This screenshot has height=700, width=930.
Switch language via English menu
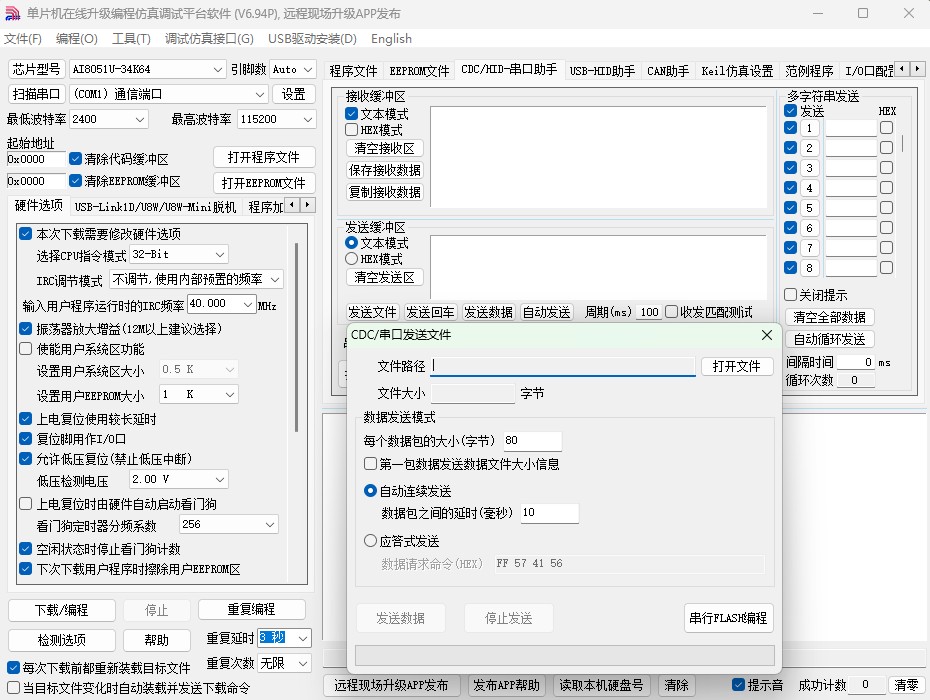(391, 39)
